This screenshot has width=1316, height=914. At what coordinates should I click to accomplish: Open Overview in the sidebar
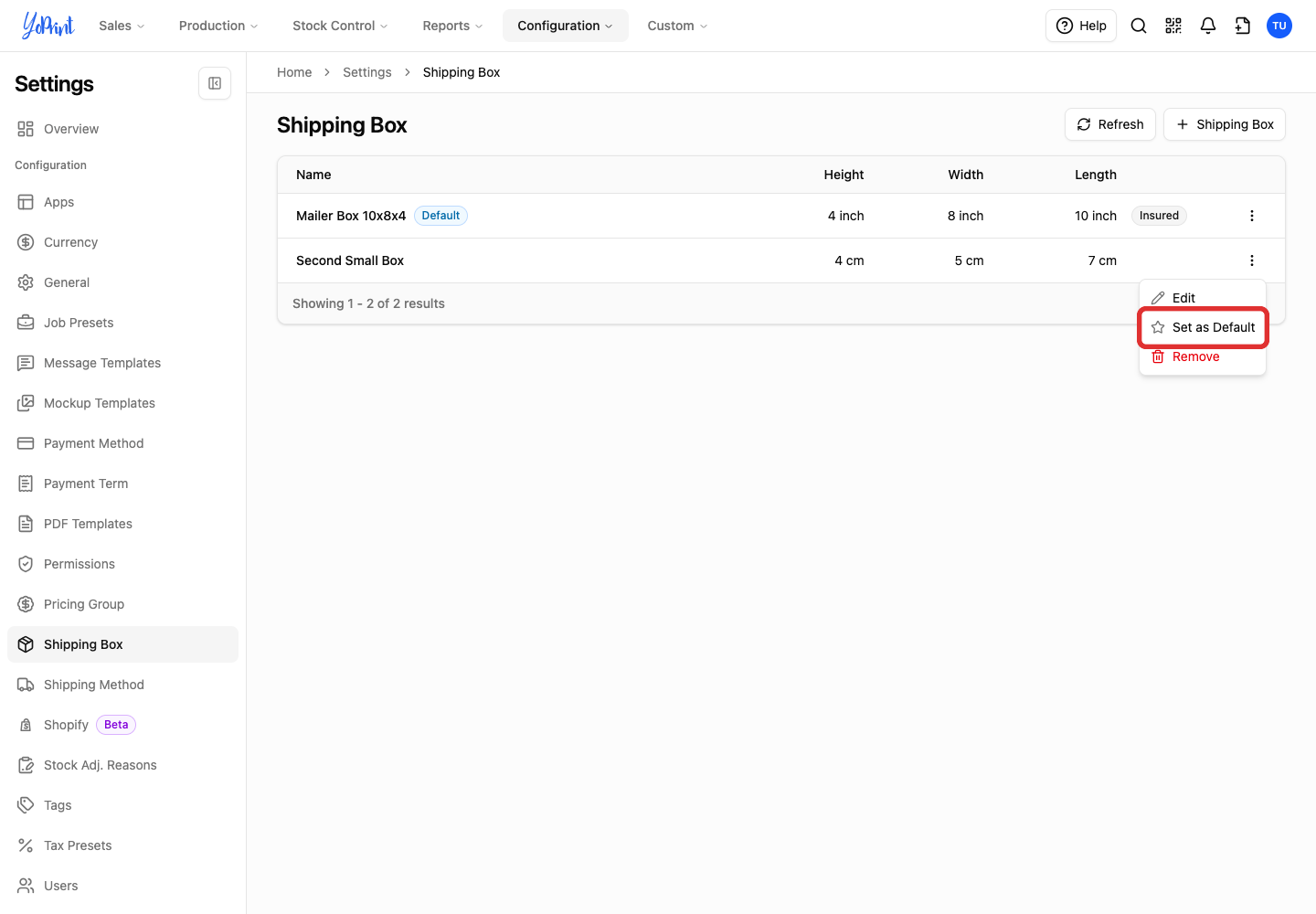pyautogui.click(x=122, y=129)
